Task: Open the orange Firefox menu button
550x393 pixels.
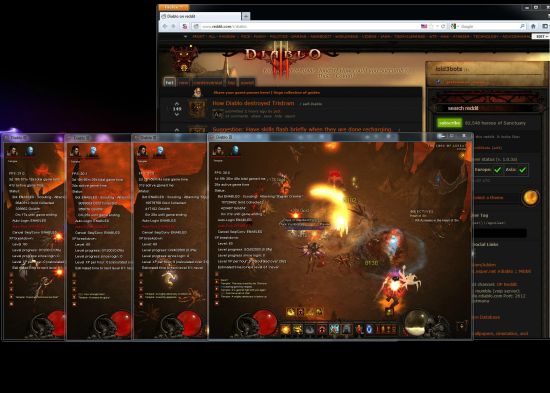Action: point(174,7)
